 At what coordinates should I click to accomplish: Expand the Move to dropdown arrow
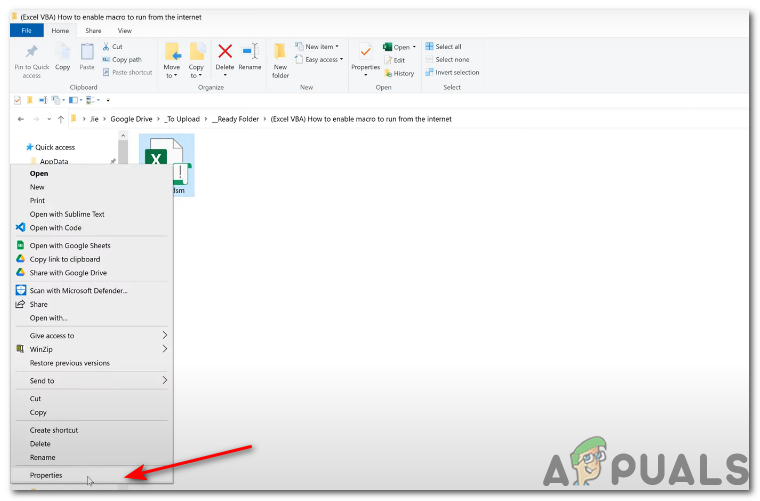click(x=175, y=76)
